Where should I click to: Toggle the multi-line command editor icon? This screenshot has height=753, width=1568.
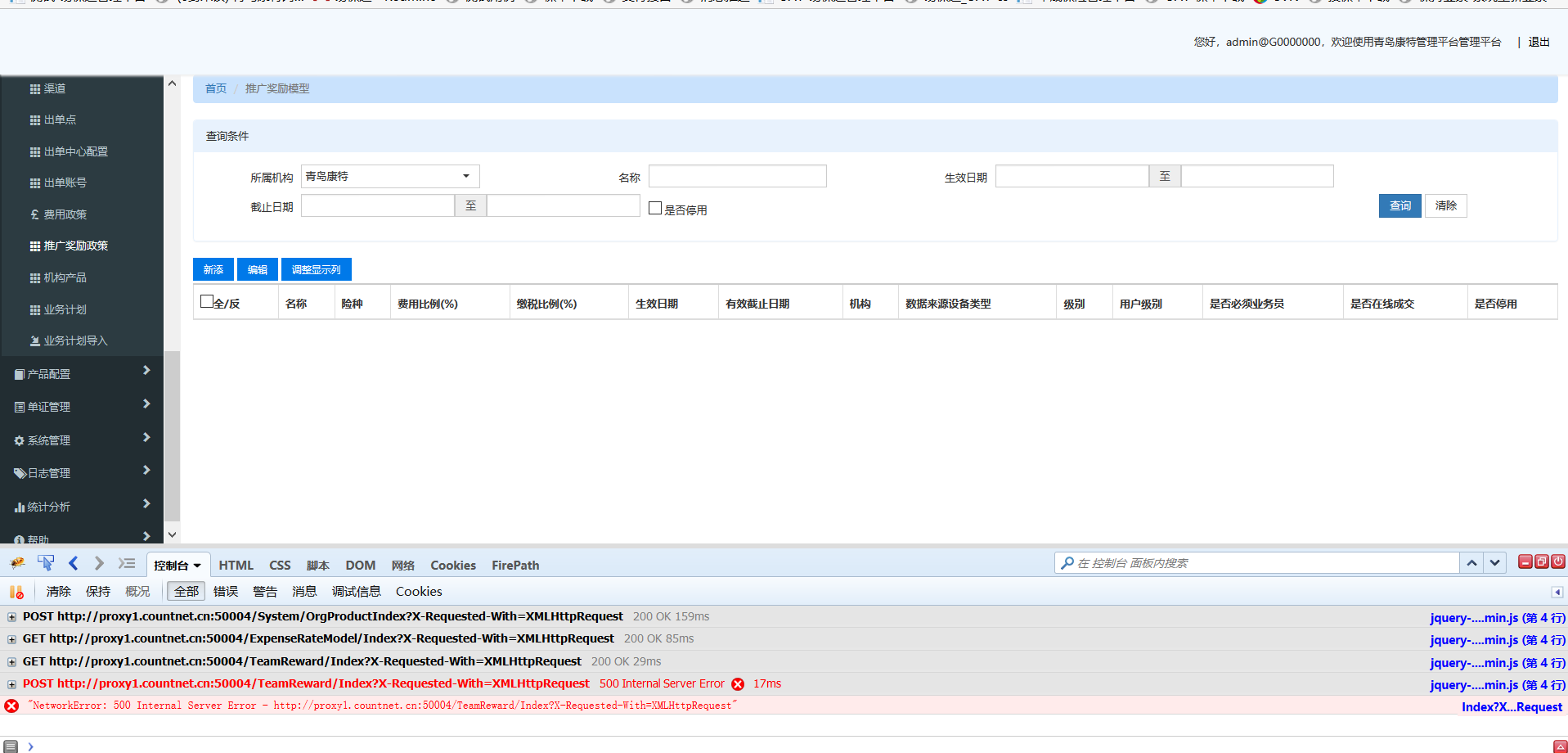click(1560, 746)
